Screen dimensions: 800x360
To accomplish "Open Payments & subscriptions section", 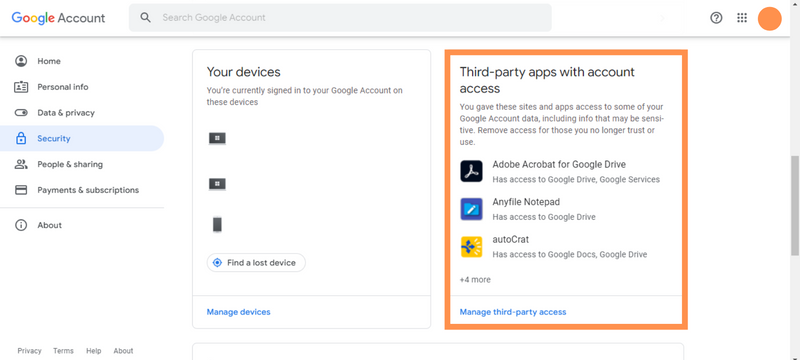I will point(82,190).
